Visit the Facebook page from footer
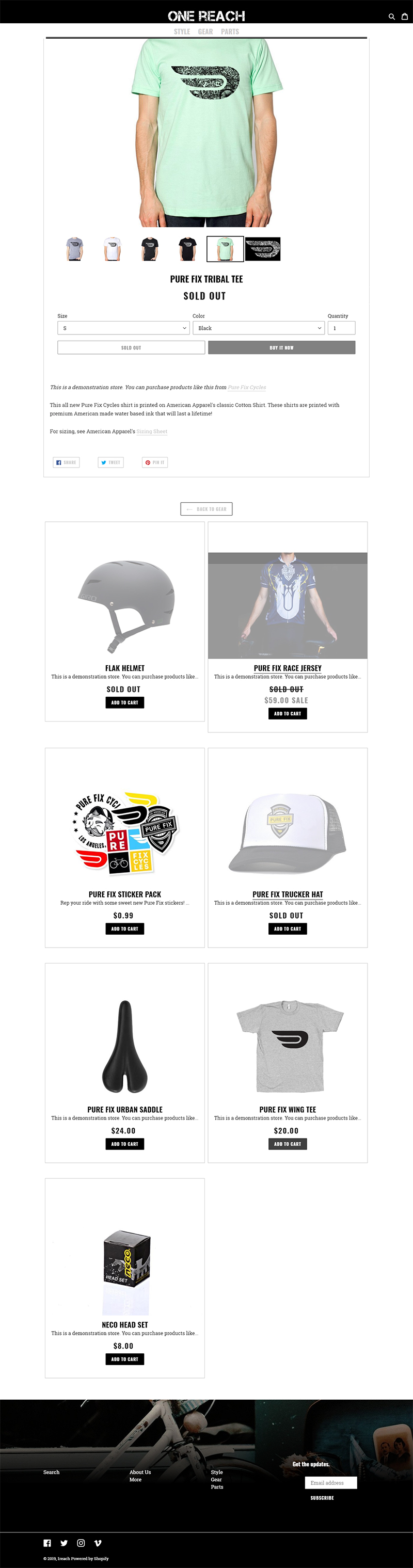 tap(47, 1543)
